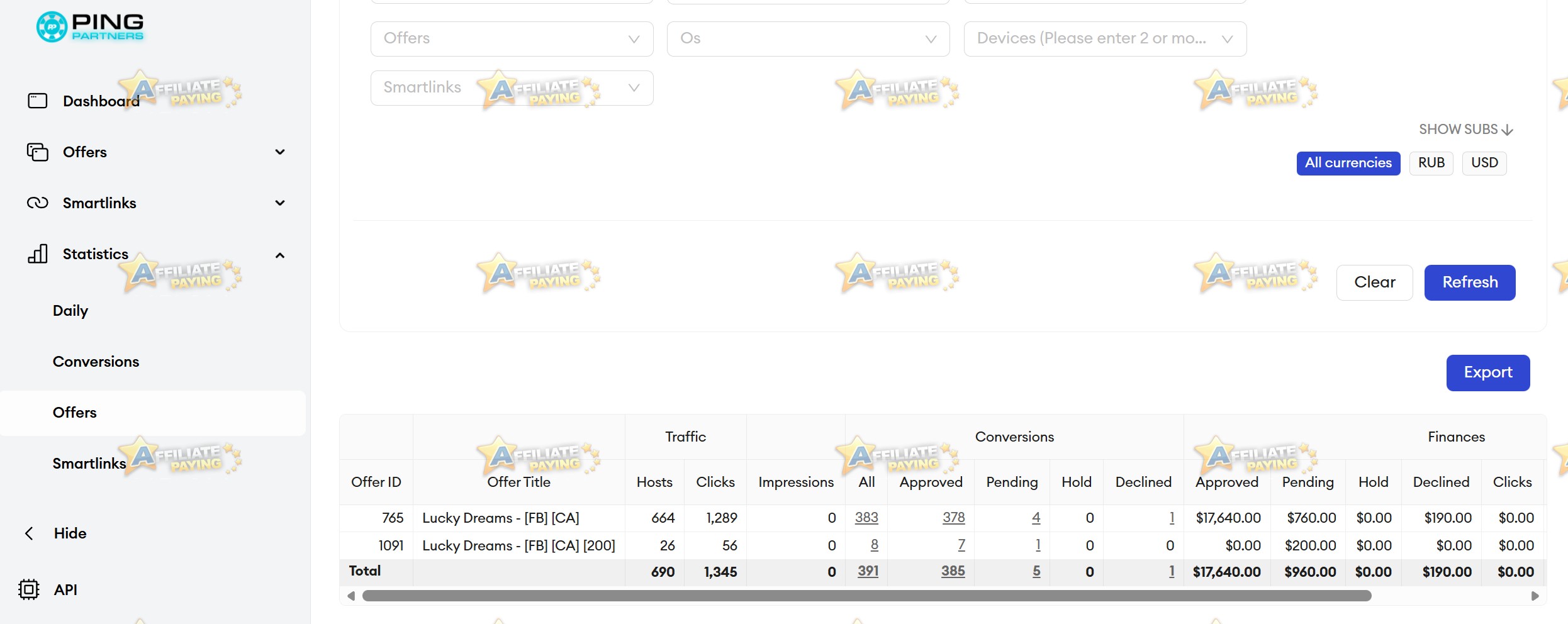Click the Dashboard sidebar icon
Screen dimensions: 1568x624
pyautogui.click(x=38, y=101)
